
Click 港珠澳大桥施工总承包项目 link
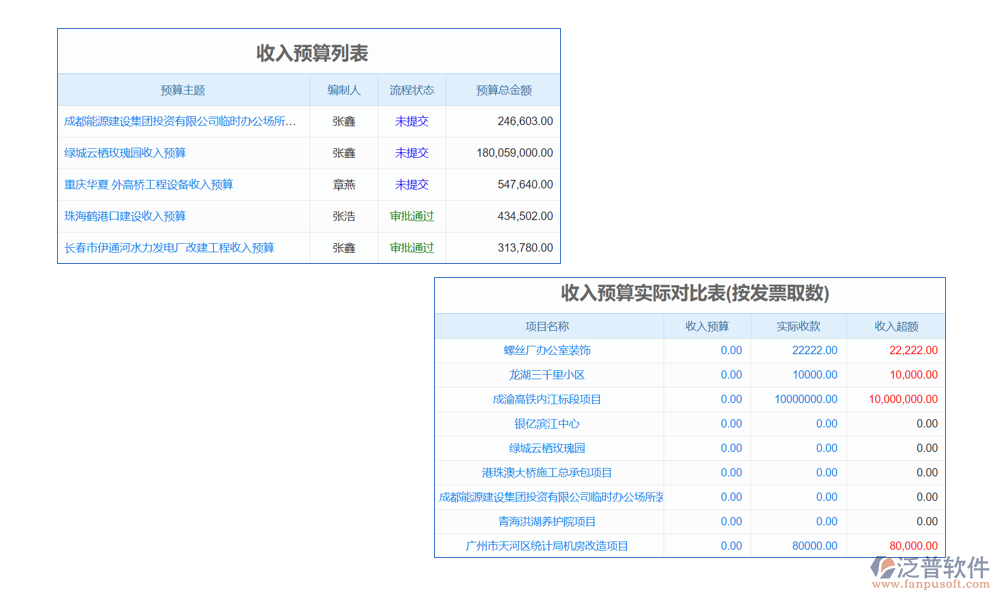pos(547,473)
